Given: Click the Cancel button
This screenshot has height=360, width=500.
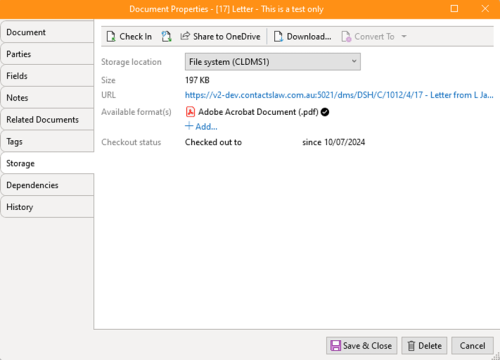Looking at the screenshot, I should pyautogui.click(x=472, y=346).
